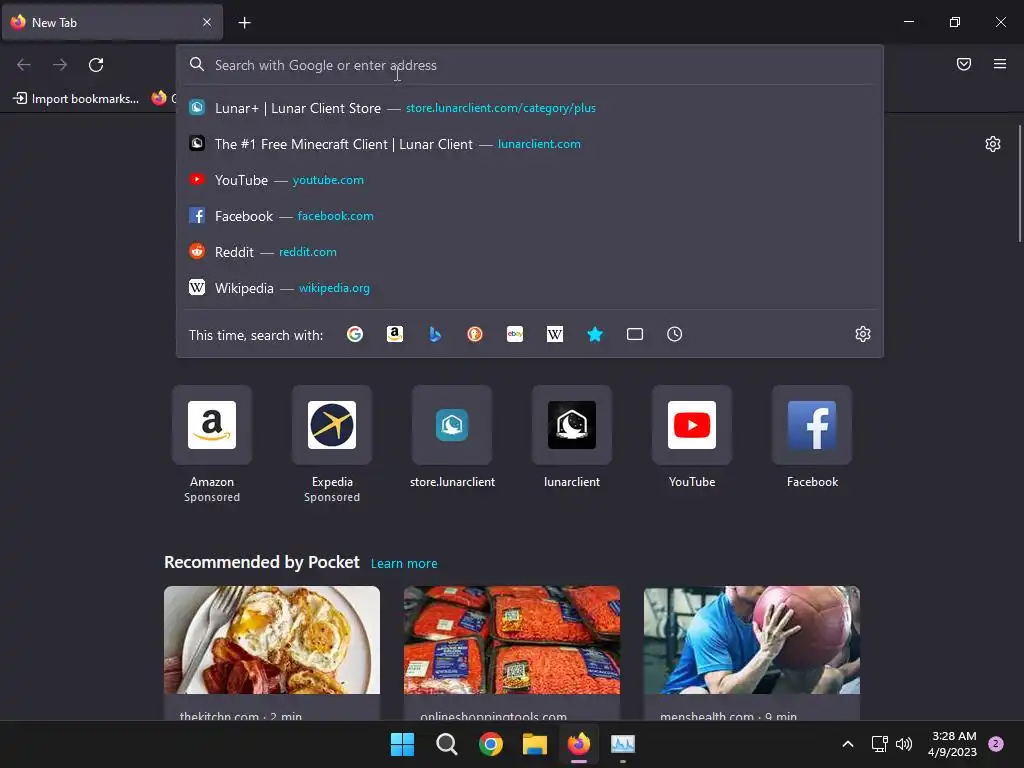The image size is (1024, 768).
Task: Search this time with DuckDuckGo icon
Action: (475, 334)
